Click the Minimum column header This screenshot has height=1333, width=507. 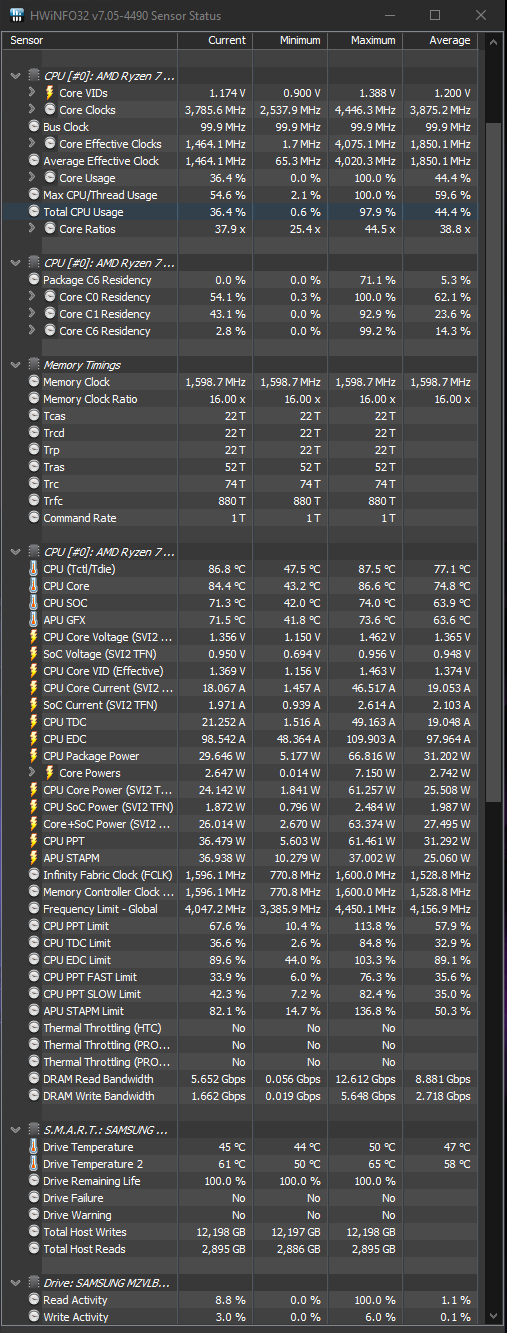click(x=290, y=40)
